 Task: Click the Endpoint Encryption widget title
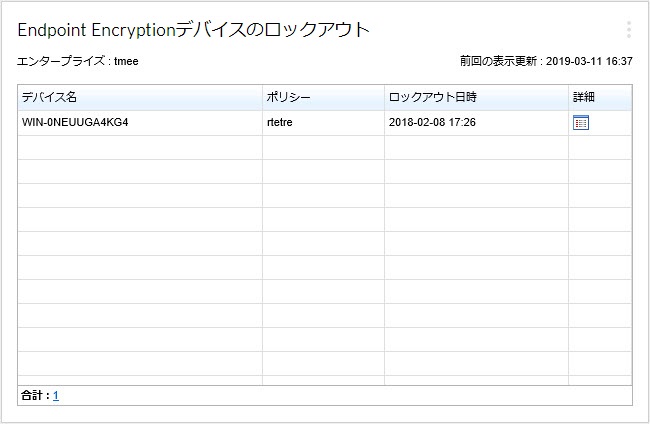point(193,30)
